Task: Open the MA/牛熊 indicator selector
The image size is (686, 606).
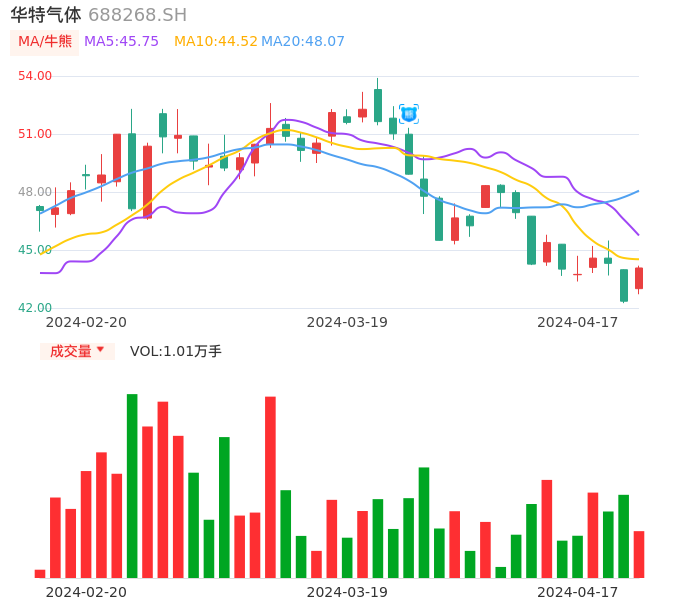Action: [44, 42]
